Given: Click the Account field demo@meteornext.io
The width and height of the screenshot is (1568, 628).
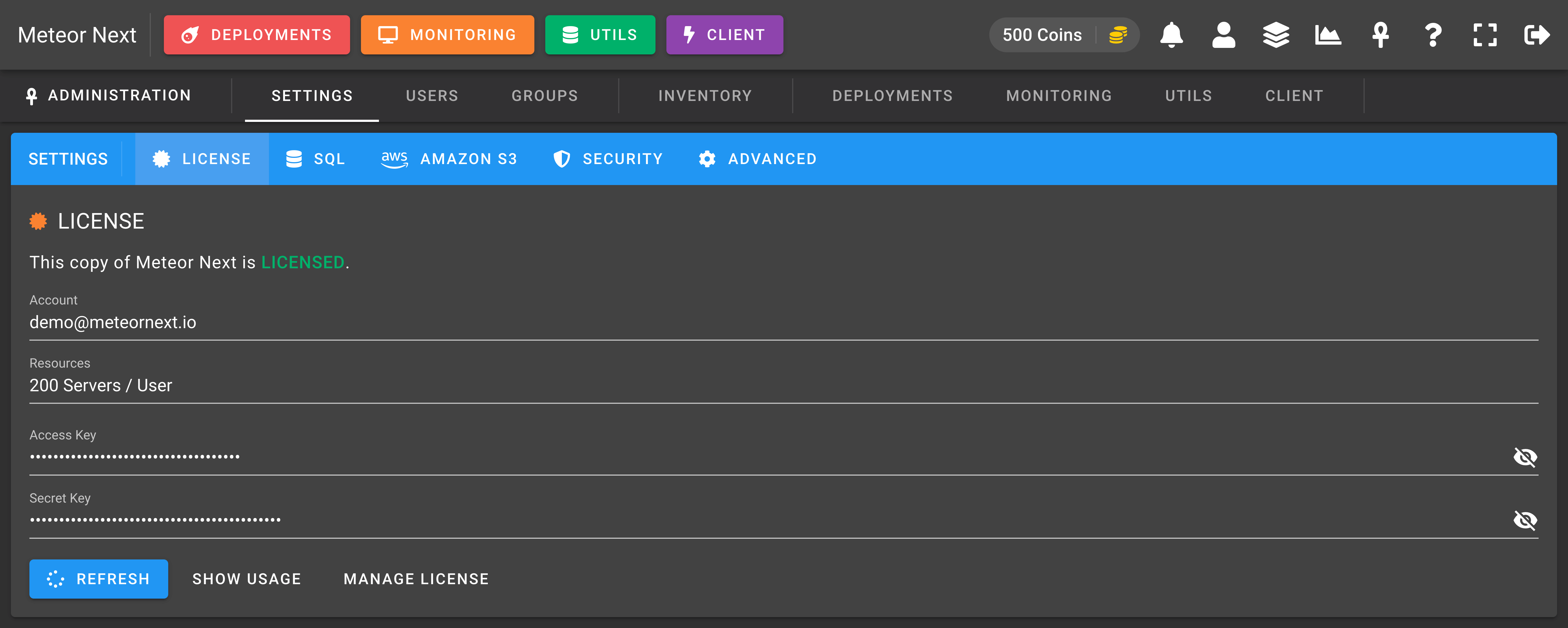Looking at the screenshot, I should point(783,322).
